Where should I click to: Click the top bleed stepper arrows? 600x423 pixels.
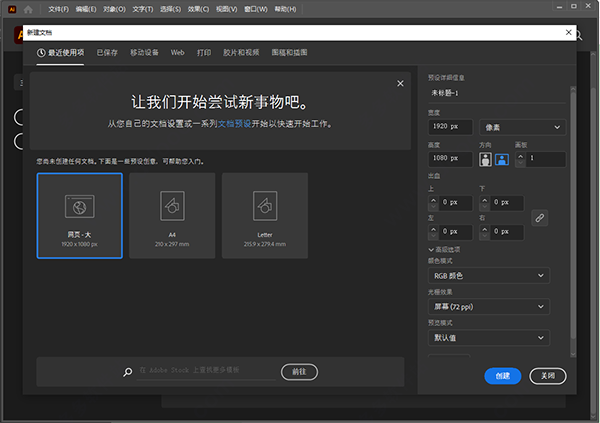(434, 202)
